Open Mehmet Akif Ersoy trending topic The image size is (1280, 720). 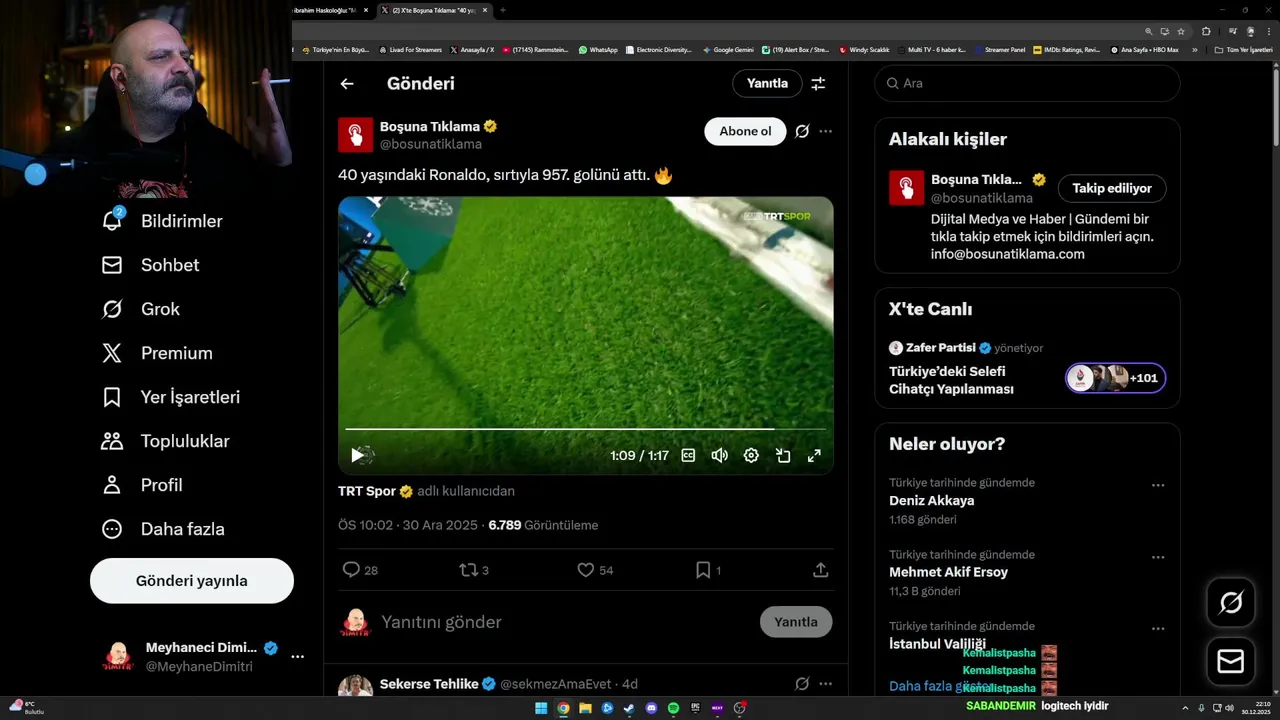pyautogui.click(x=948, y=573)
